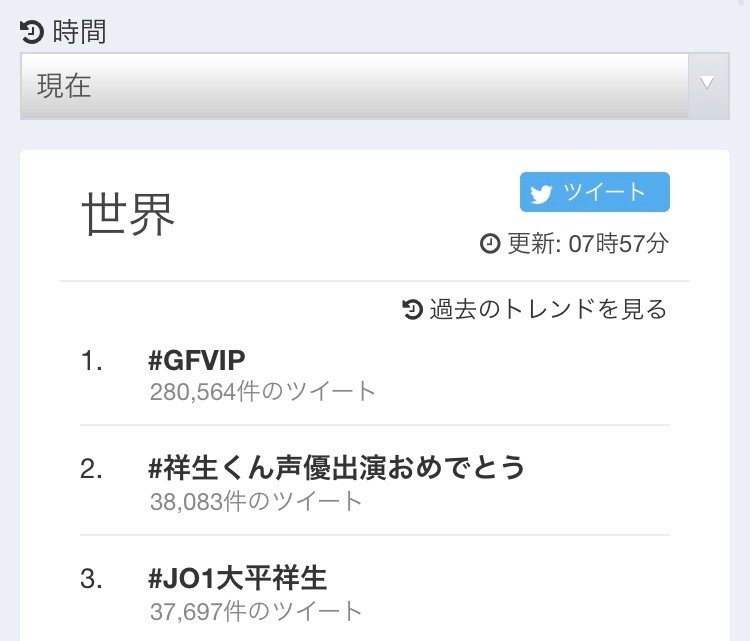Click rank number 2. in trend list
The height and width of the screenshot is (641, 750).
[91, 469]
